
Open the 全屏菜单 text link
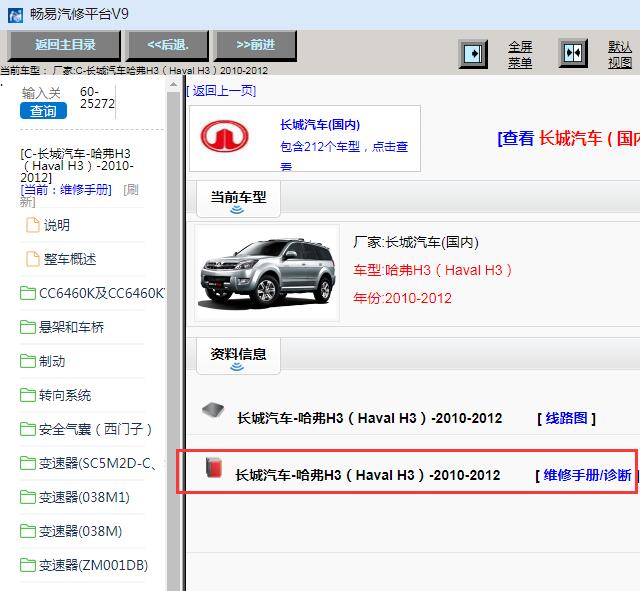(520, 55)
